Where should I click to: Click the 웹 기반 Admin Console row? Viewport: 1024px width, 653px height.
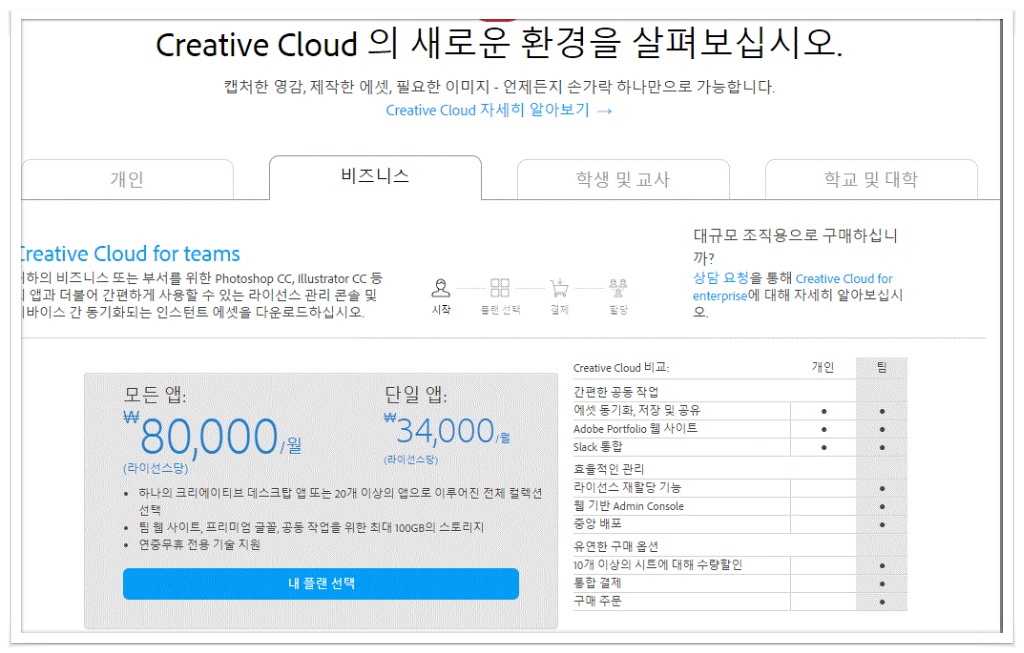pos(740,506)
